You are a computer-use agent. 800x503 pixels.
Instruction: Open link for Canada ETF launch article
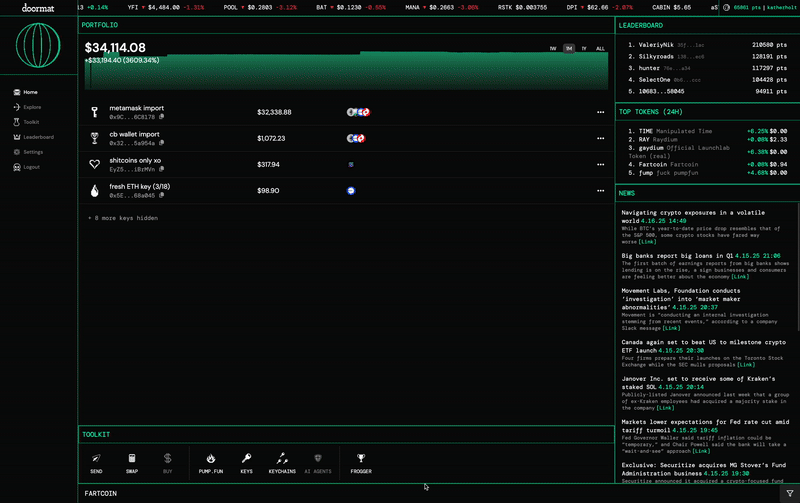[746, 365]
